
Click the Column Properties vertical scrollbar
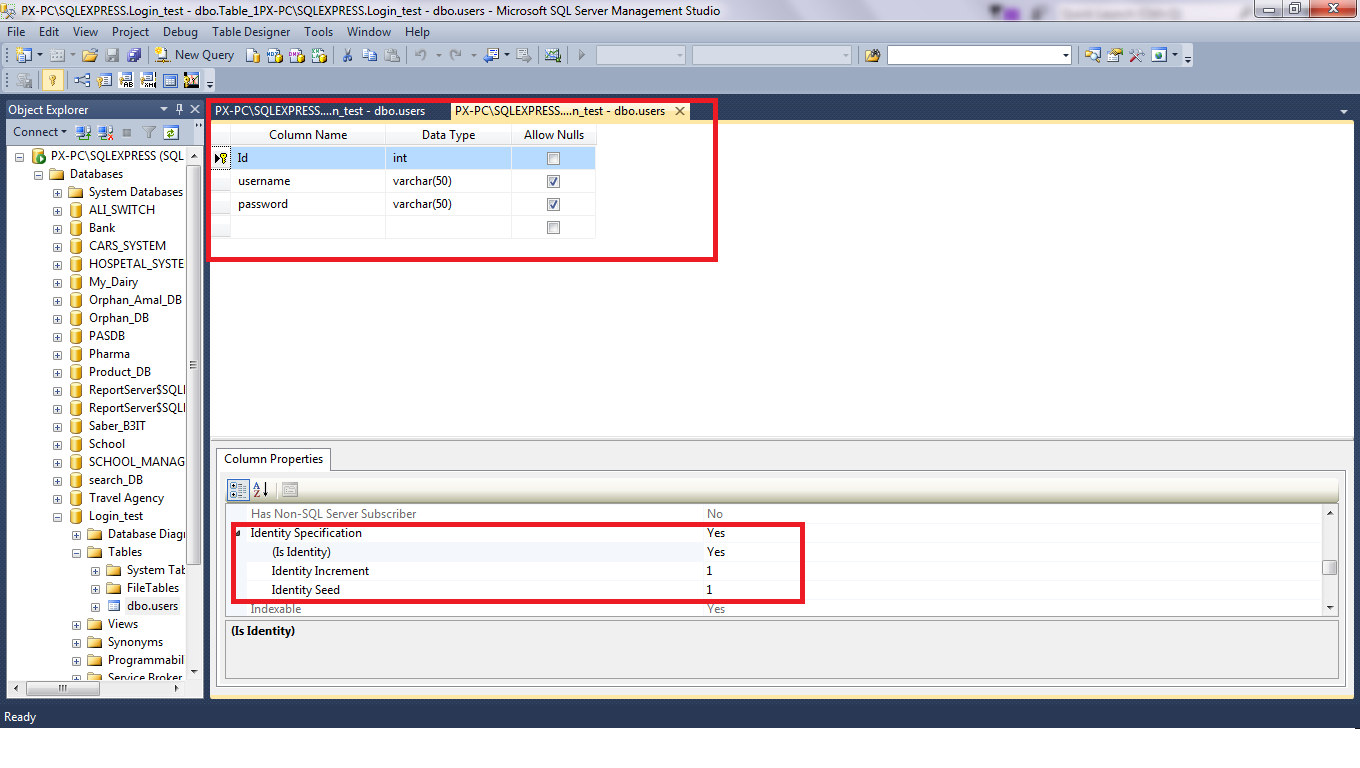coord(1329,560)
